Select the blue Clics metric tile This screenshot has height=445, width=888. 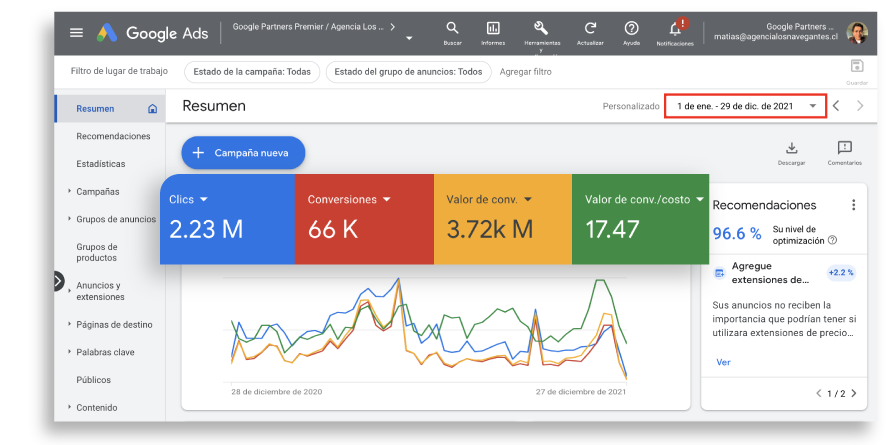(227, 219)
